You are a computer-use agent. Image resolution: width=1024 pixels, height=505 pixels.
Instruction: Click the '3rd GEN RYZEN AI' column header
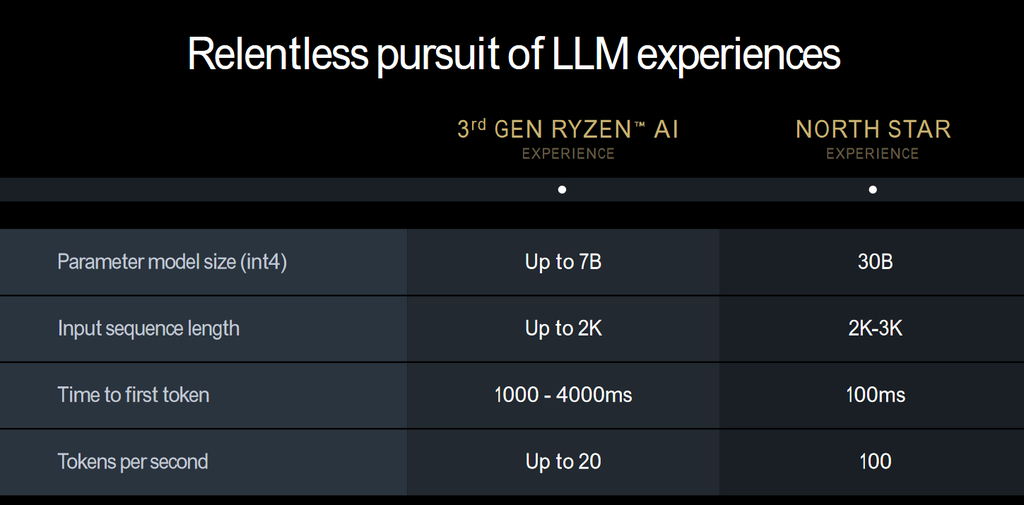pyautogui.click(x=568, y=130)
